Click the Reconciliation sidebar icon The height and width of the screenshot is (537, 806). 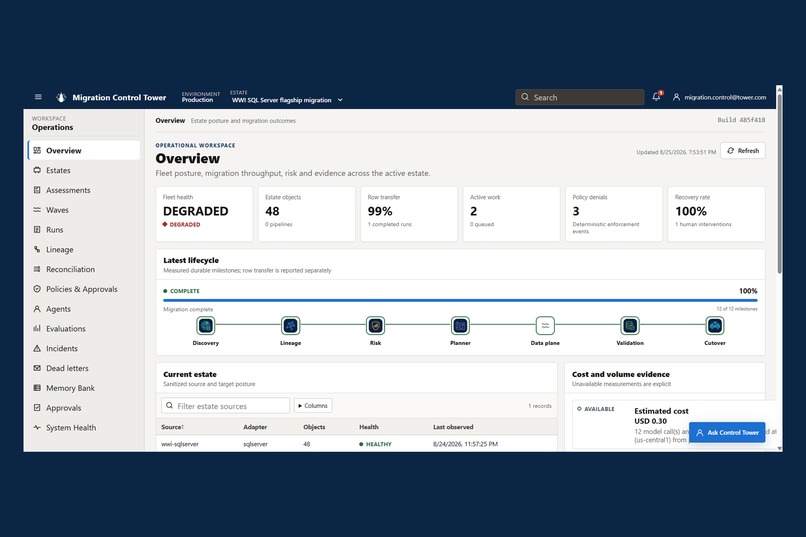tap(37, 269)
